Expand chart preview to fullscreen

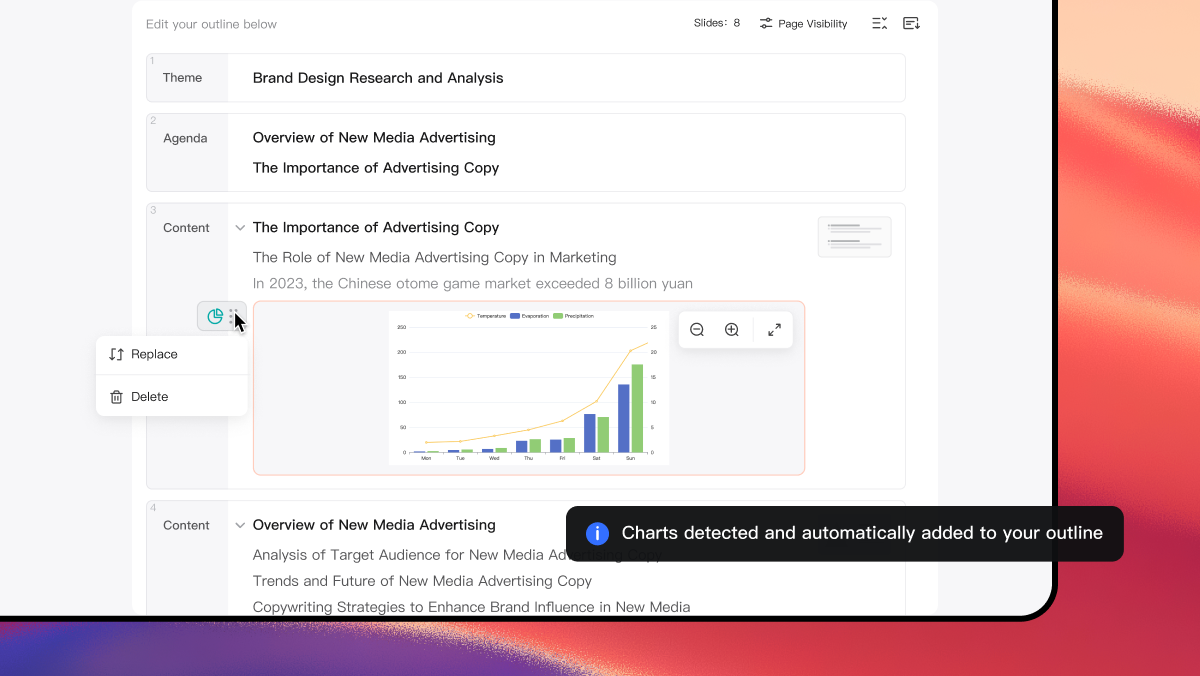[x=774, y=330]
